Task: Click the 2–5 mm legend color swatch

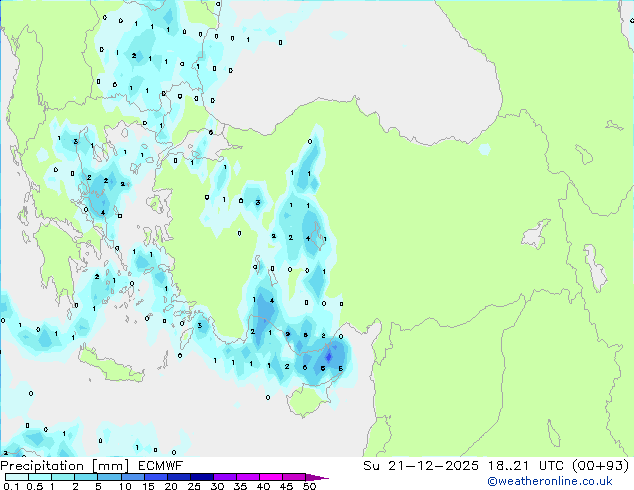Action: click(86, 477)
